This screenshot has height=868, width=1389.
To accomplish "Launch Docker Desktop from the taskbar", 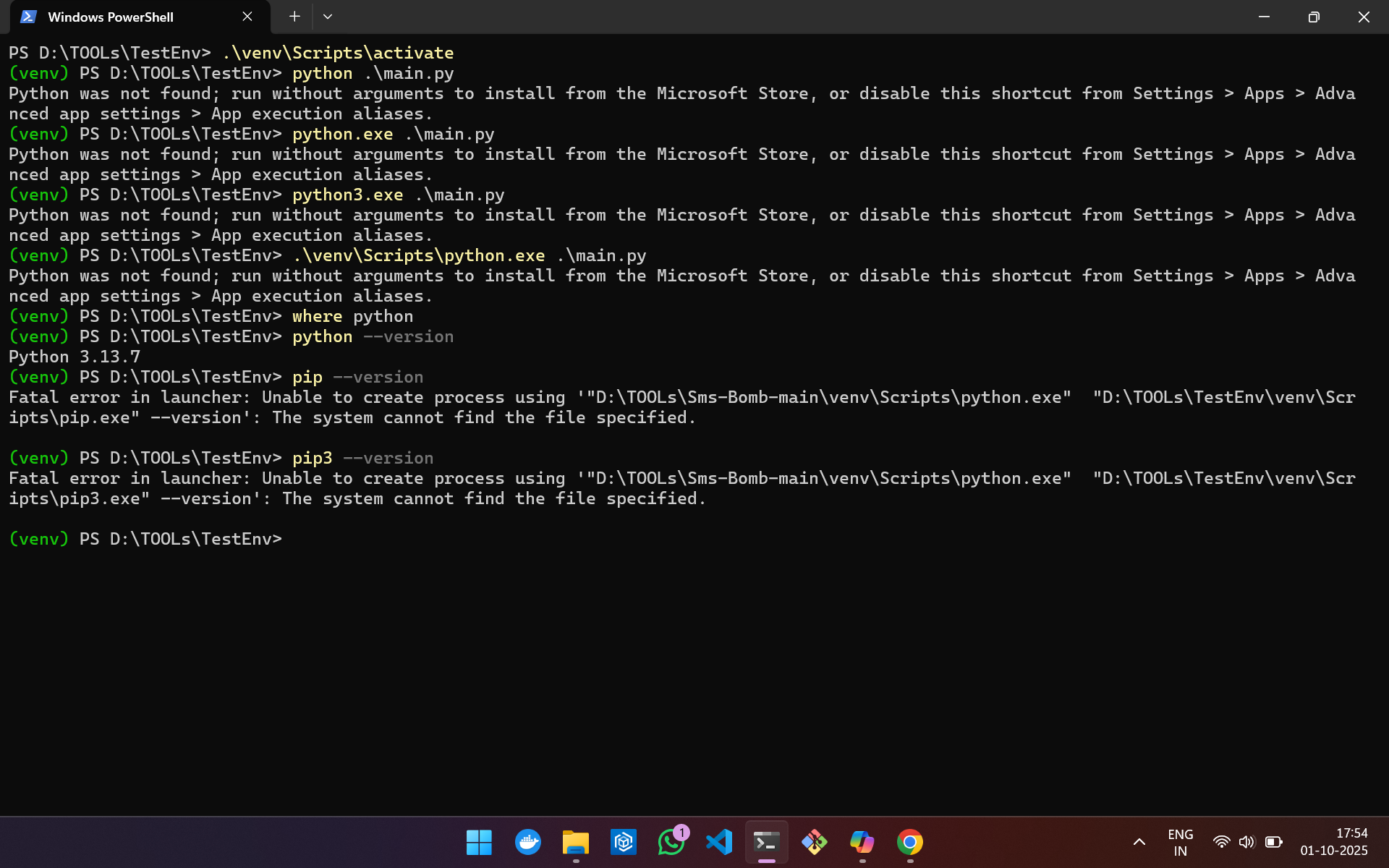I will [527, 843].
